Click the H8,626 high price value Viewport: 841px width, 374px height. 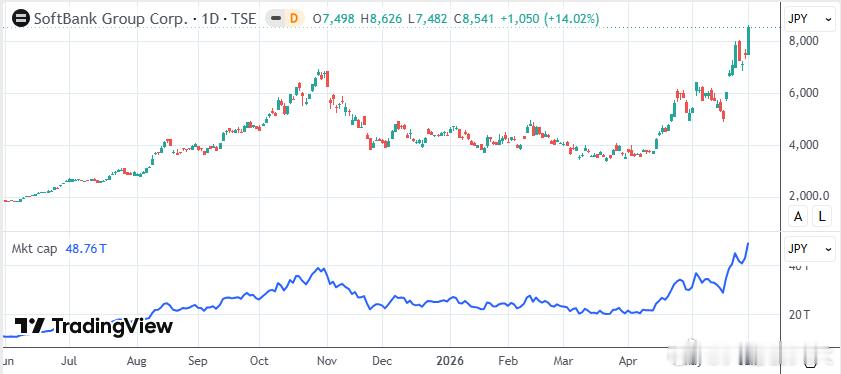coord(382,19)
